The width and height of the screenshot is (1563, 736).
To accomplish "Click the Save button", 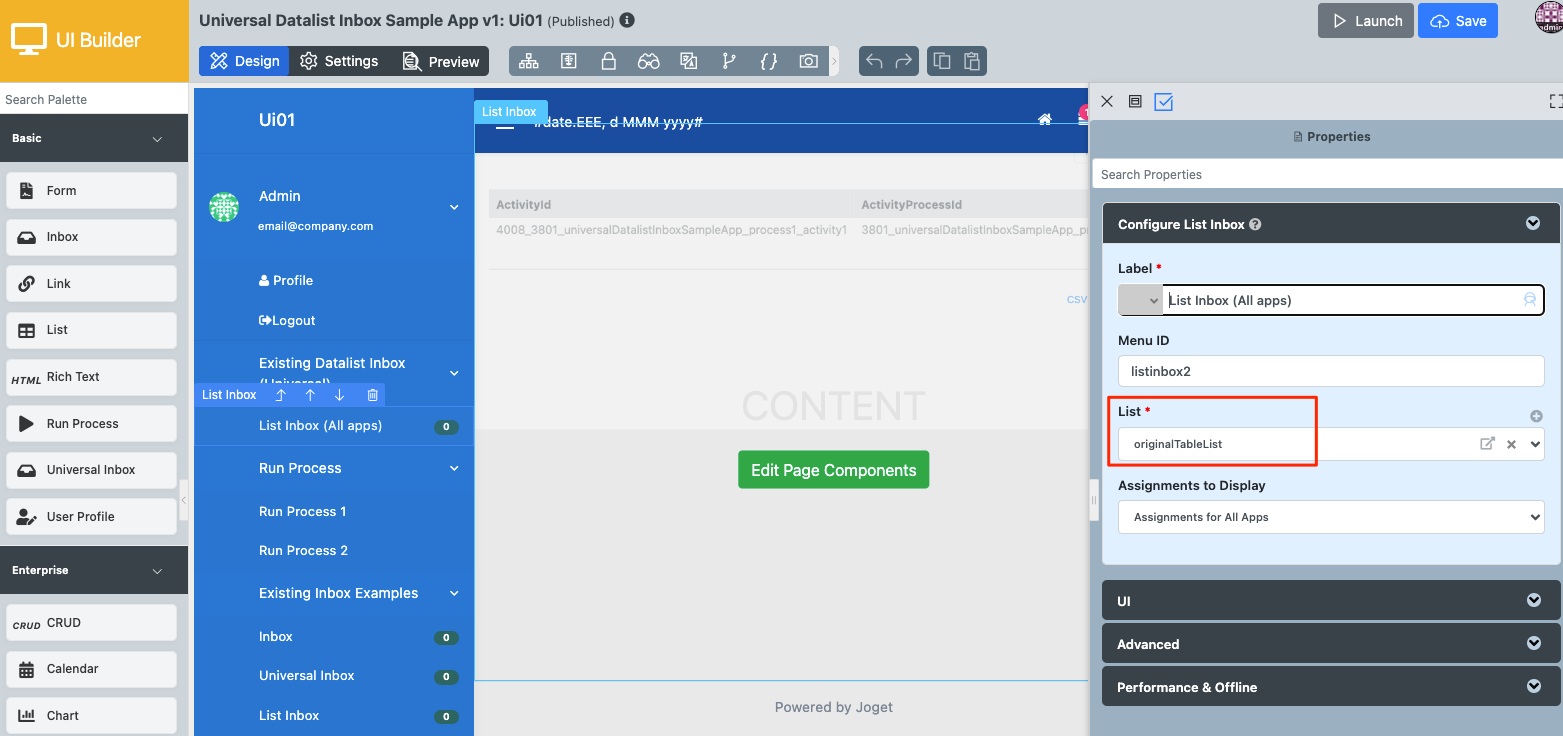I will pos(1457,21).
